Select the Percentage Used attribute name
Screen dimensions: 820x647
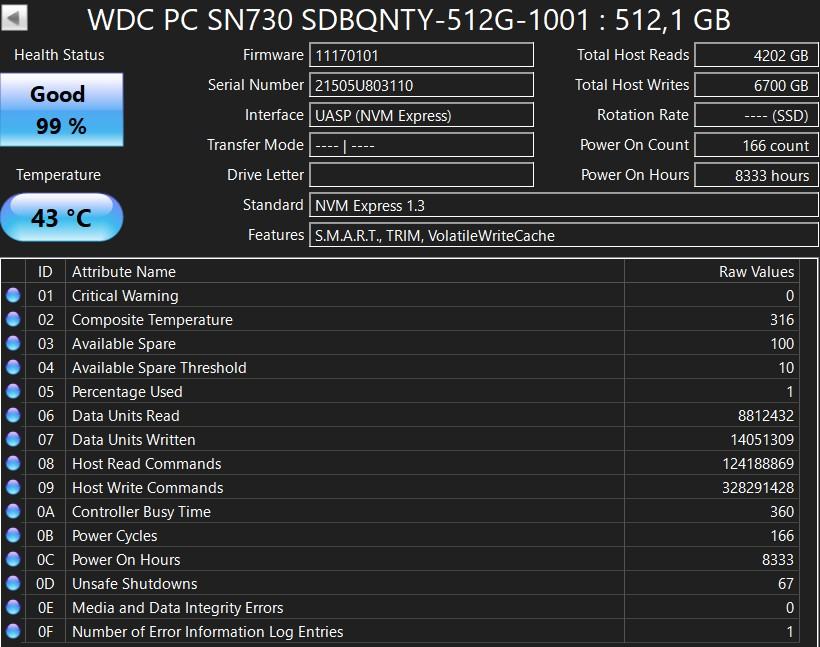127,391
